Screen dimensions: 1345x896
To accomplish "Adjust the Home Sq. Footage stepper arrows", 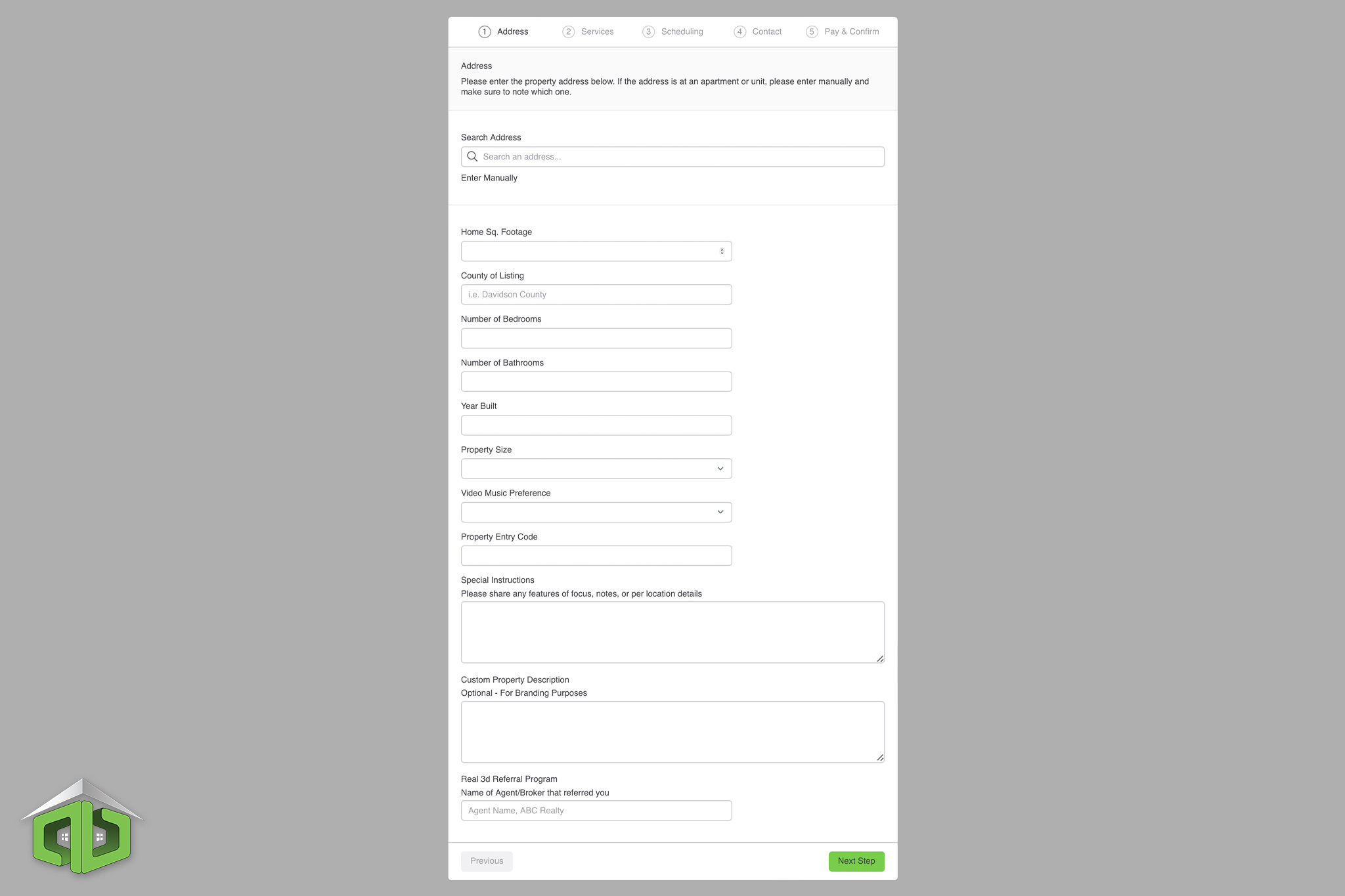I will click(x=722, y=251).
